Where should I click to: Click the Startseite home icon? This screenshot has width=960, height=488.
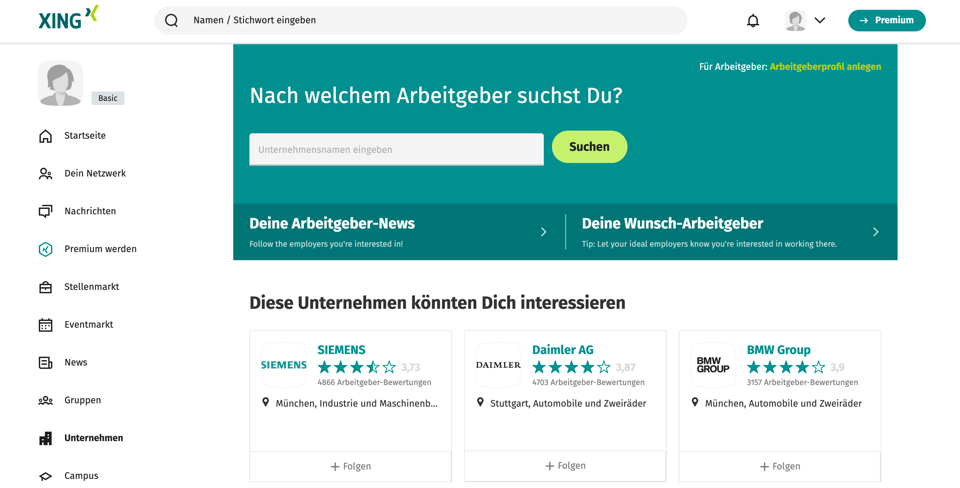click(x=45, y=136)
